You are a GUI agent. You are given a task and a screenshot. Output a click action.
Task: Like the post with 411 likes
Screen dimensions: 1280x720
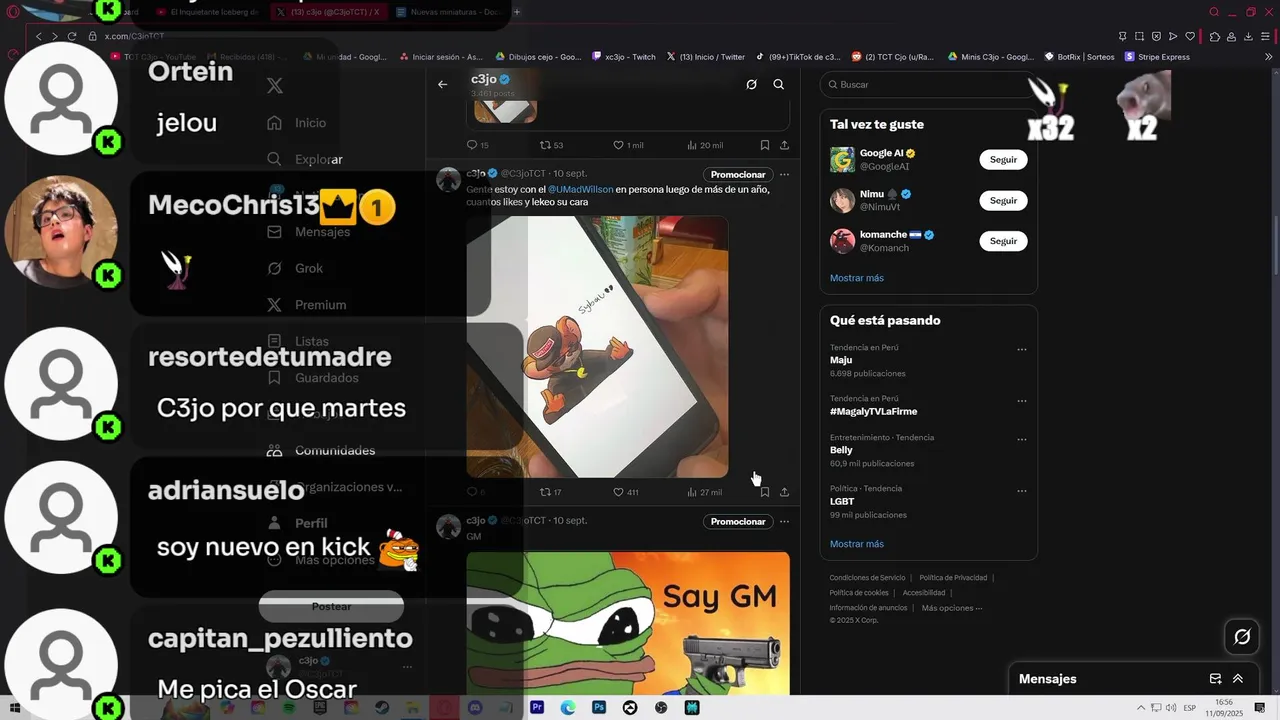618,492
